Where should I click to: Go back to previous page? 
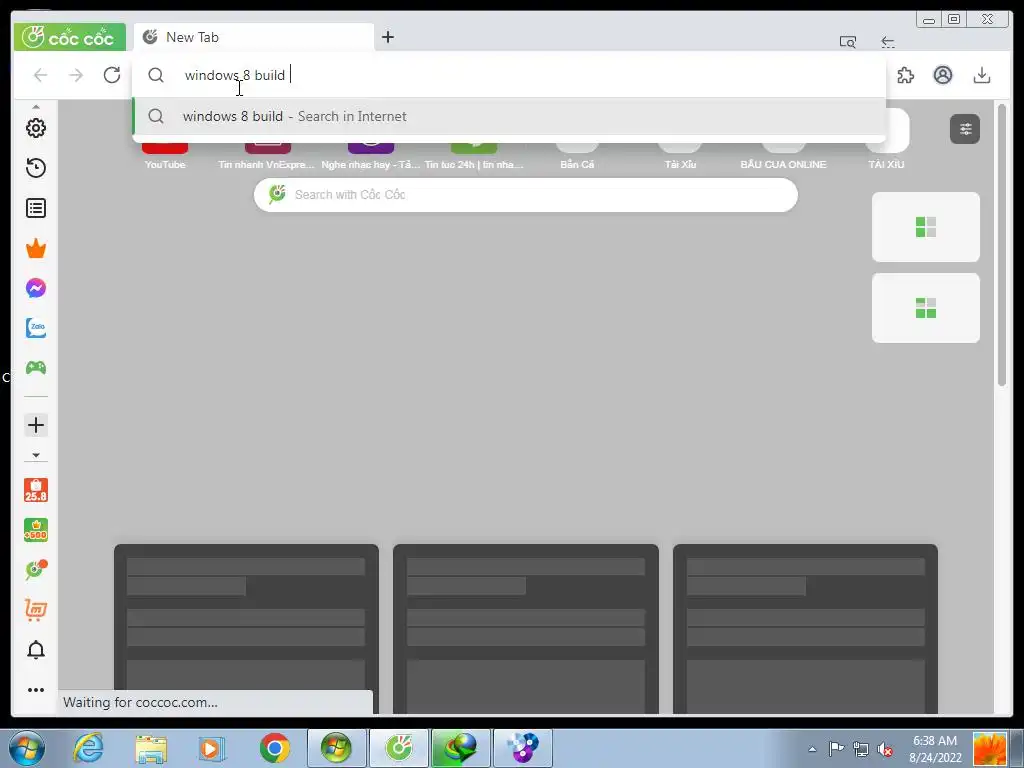[x=40, y=75]
